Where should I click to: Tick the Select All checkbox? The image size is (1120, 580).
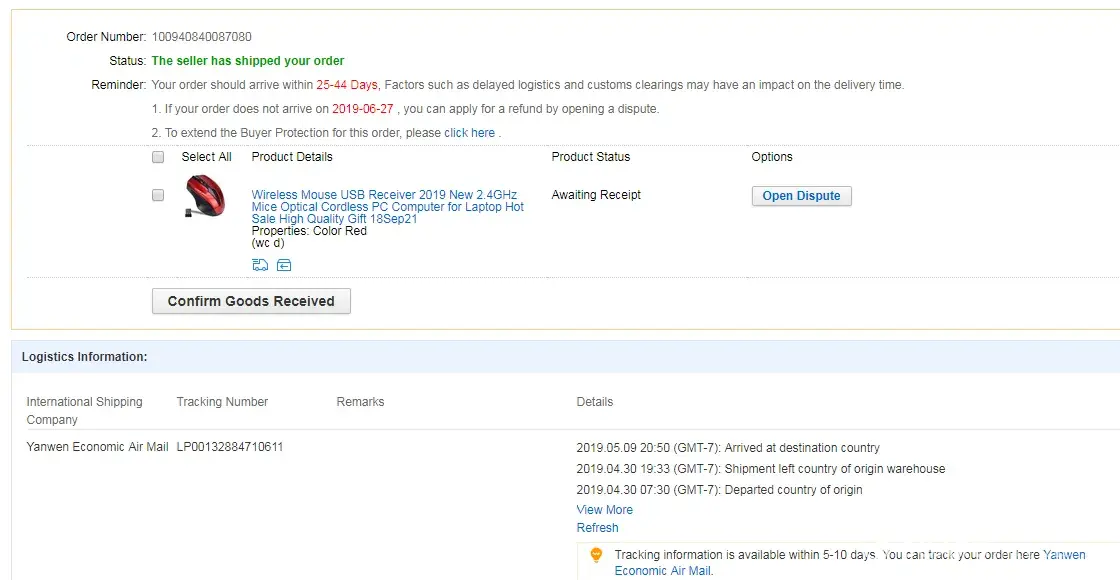click(158, 157)
